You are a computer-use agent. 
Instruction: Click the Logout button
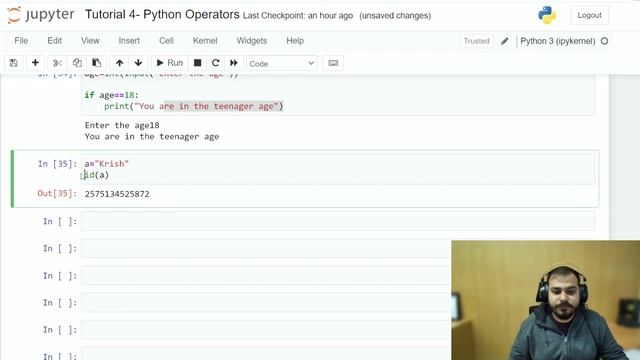(x=589, y=15)
